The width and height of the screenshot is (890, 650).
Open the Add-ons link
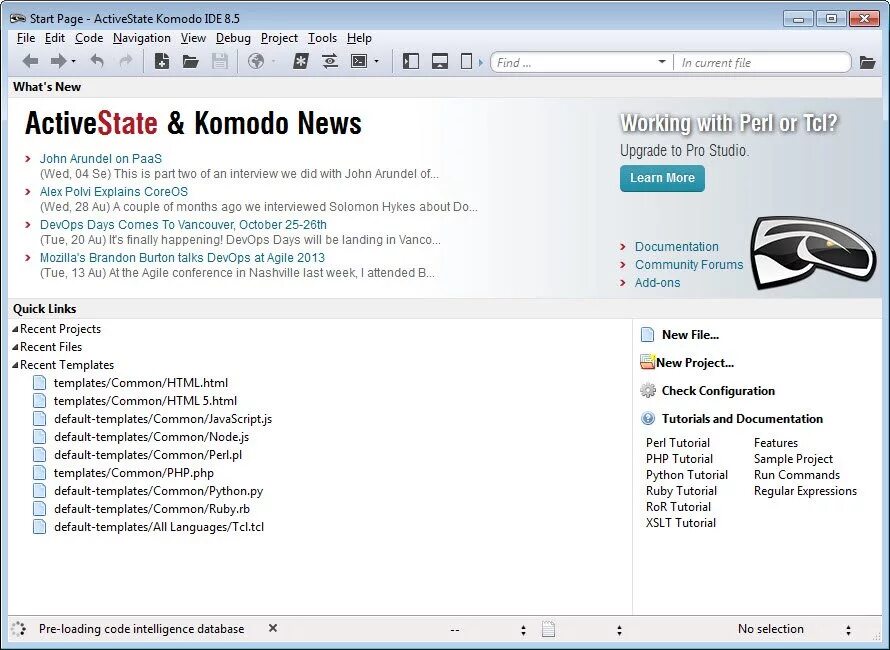tap(657, 283)
